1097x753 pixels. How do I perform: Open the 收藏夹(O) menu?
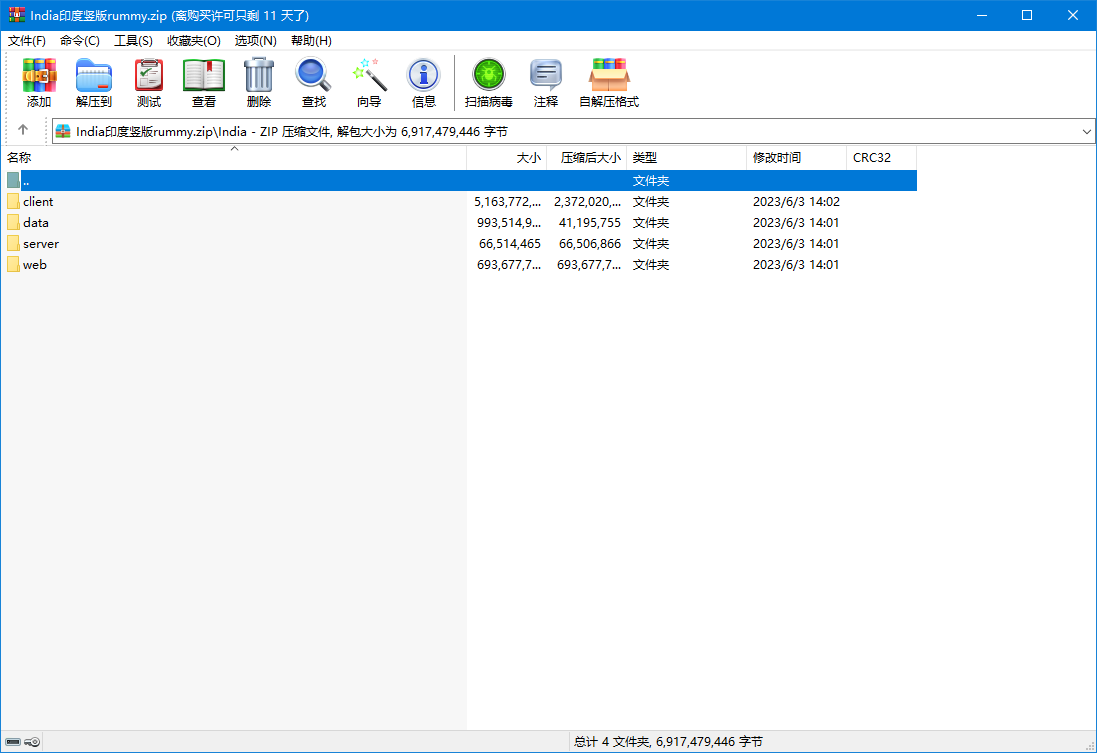coord(193,41)
